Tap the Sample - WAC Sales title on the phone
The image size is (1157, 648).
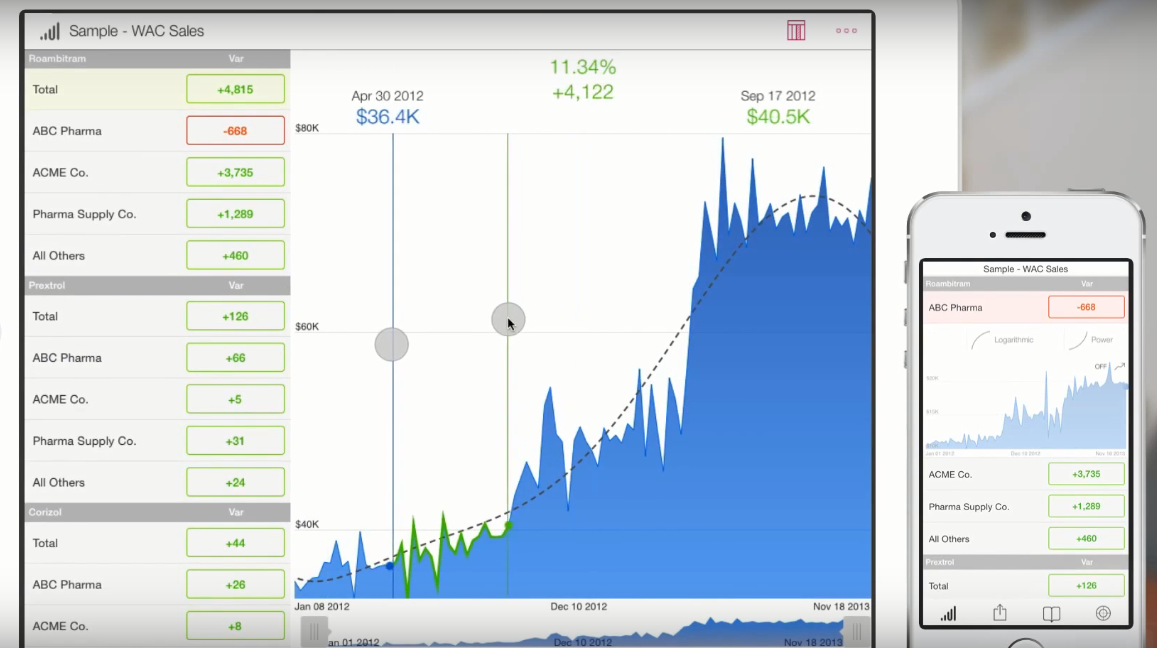[x=1026, y=269]
